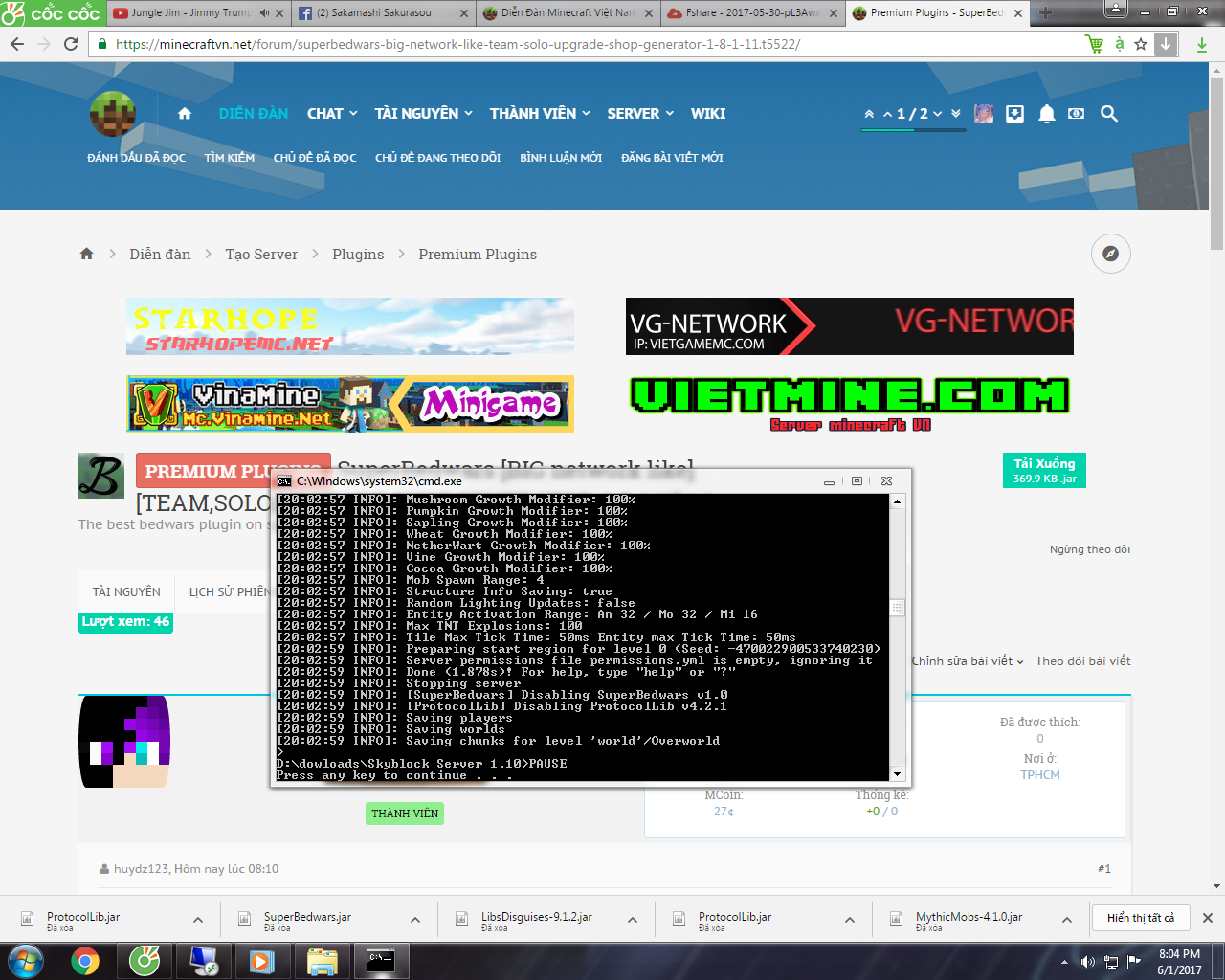This screenshot has height=980, width=1225.
Task: Select the TÀI NGUYÊN resource tab
Action: pyautogui.click(x=126, y=592)
